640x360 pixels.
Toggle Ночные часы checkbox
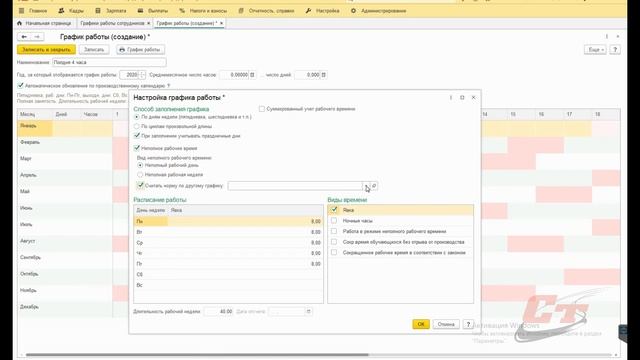pyautogui.click(x=334, y=220)
